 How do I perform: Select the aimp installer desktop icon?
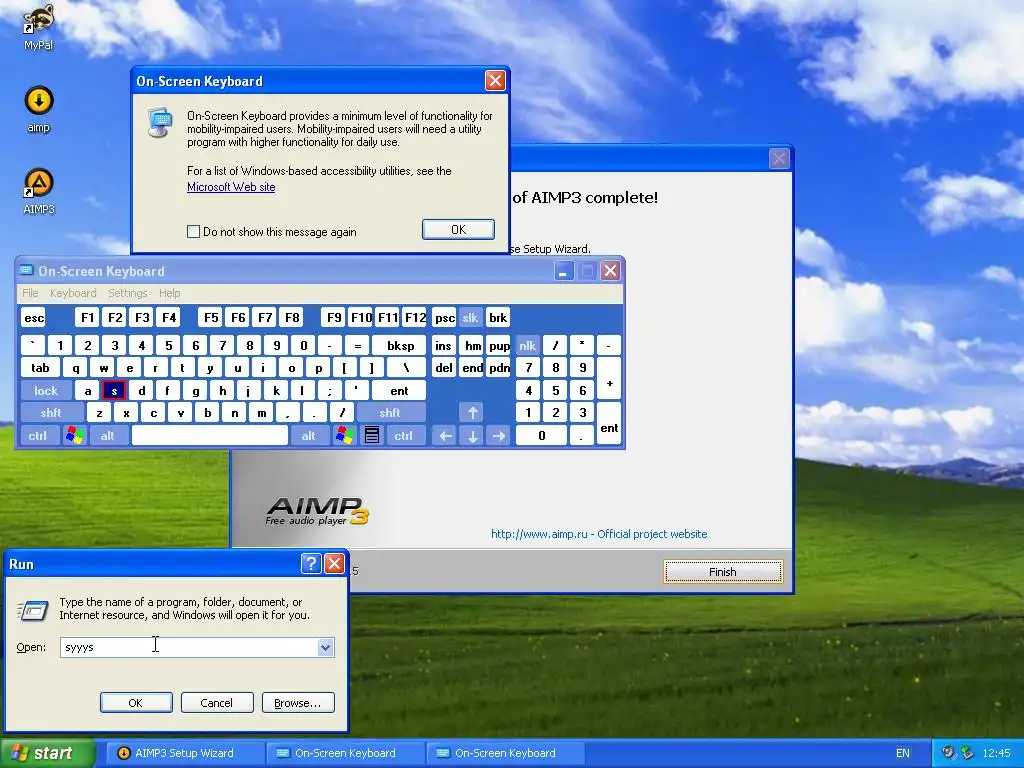pyautogui.click(x=39, y=108)
